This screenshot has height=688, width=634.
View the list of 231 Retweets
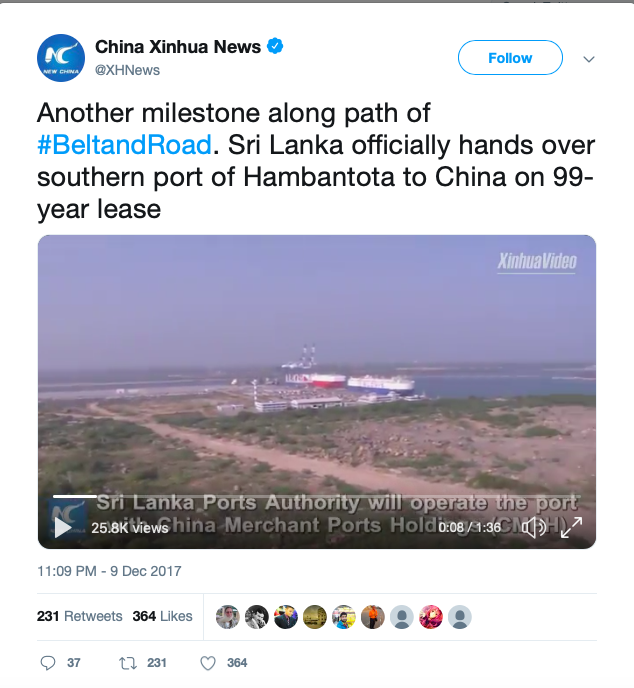[x=79, y=616]
